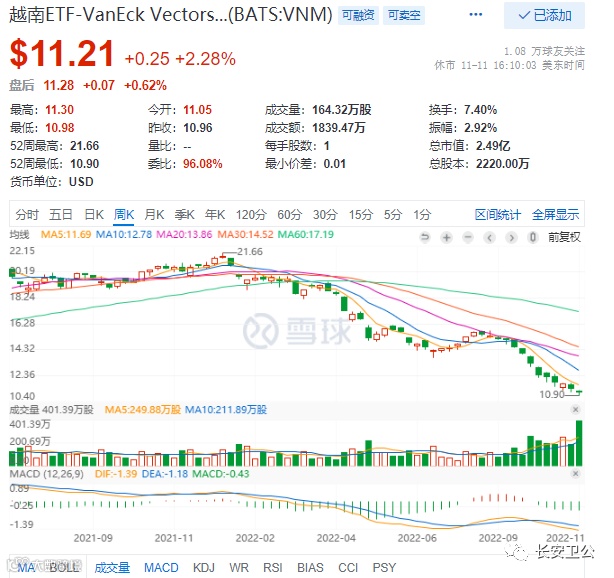This screenshot has width=614, height=578.
Task: Toggle the WR indicator
Action: click(239, 567)
